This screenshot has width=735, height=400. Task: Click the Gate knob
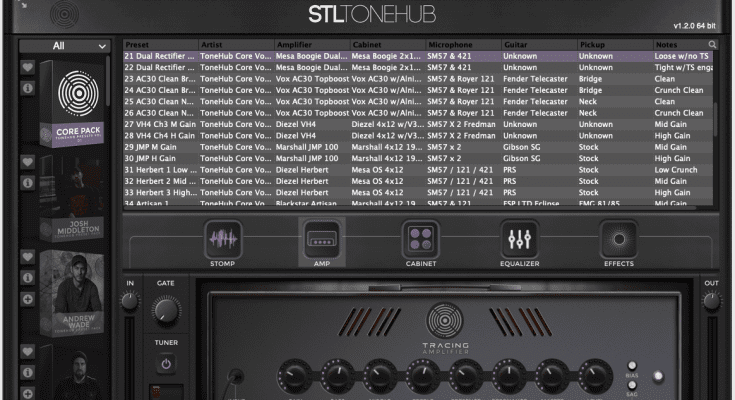pyautogui.click(x=165, y=312)
